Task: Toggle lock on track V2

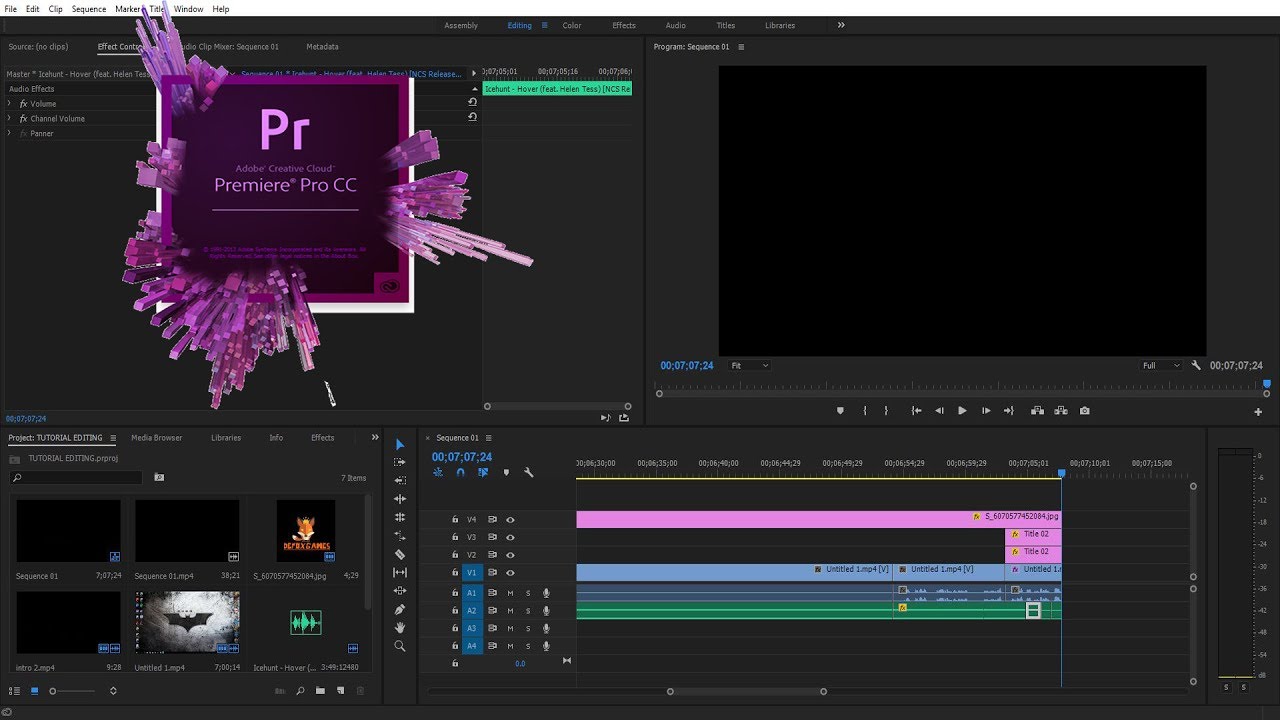Action: pyautogui.click(x=455, y=555)
